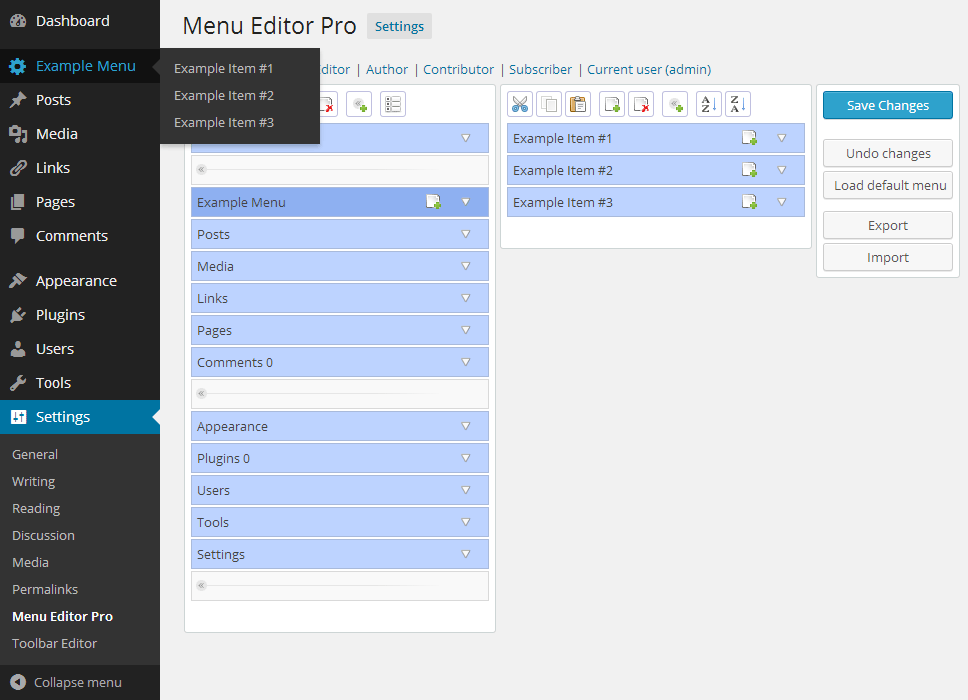This screenshot has height=700, width=968.
Task: Open Menu Editor Pro under Settings
Action: pyautogui.click(x=62, y=616)
